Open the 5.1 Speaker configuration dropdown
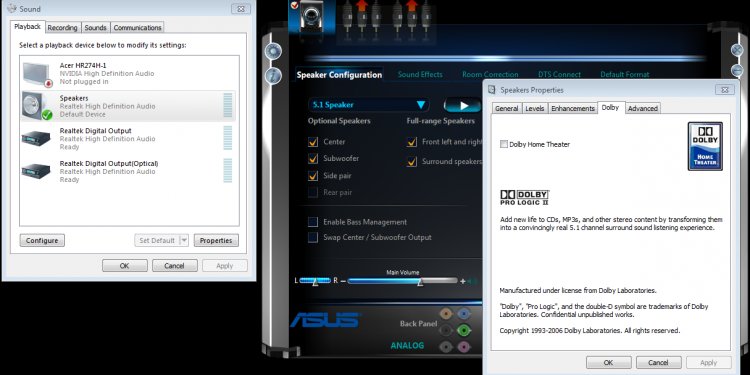Viewport: 750px width, 375px height. pos(369,105)
